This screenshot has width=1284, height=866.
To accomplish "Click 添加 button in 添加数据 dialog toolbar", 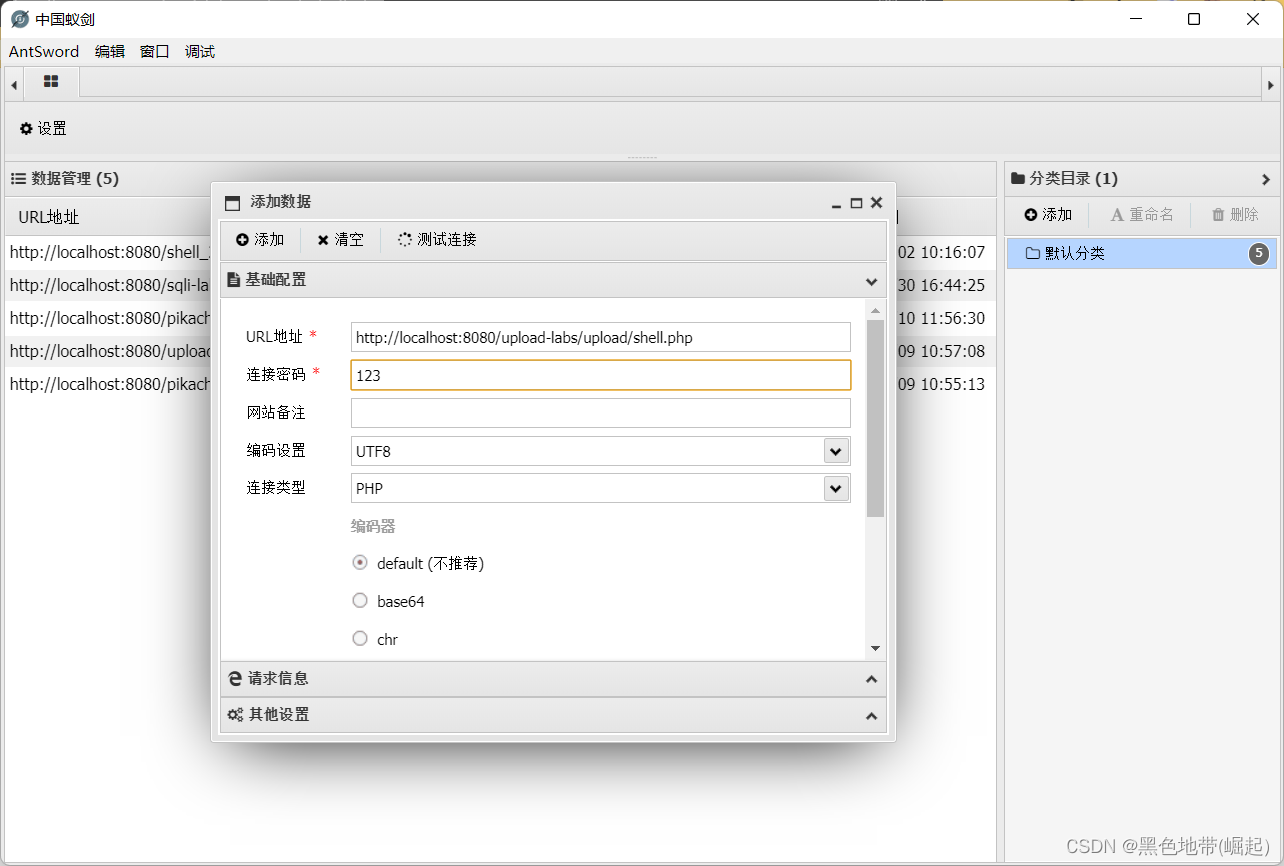I will (260, 240).
